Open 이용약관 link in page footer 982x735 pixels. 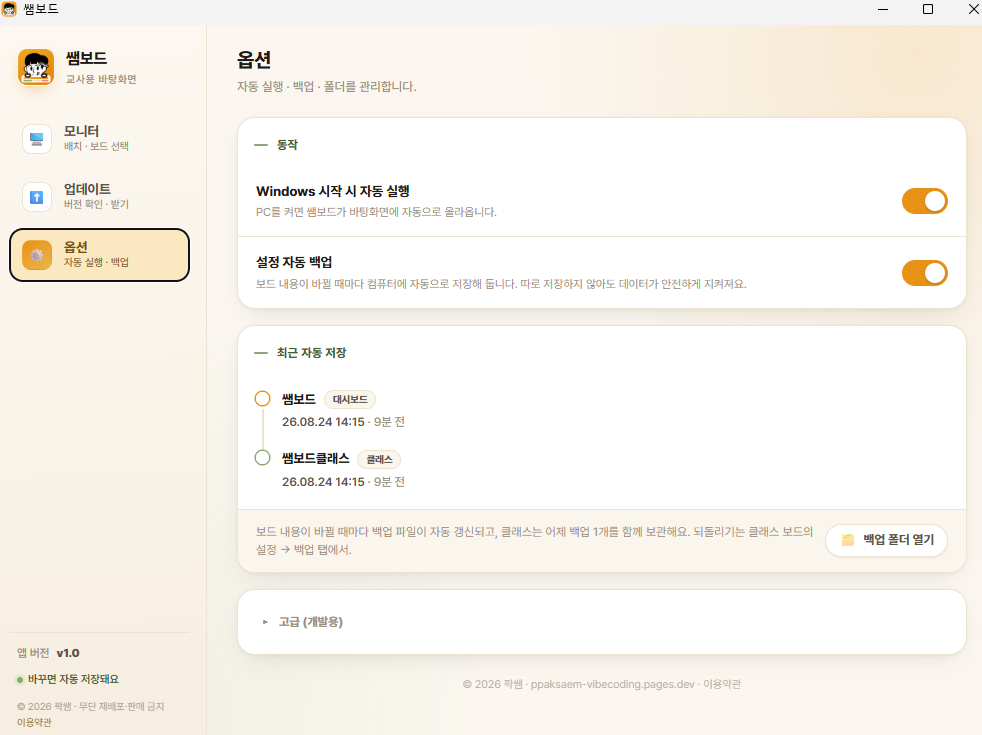[x=721, y=684]
